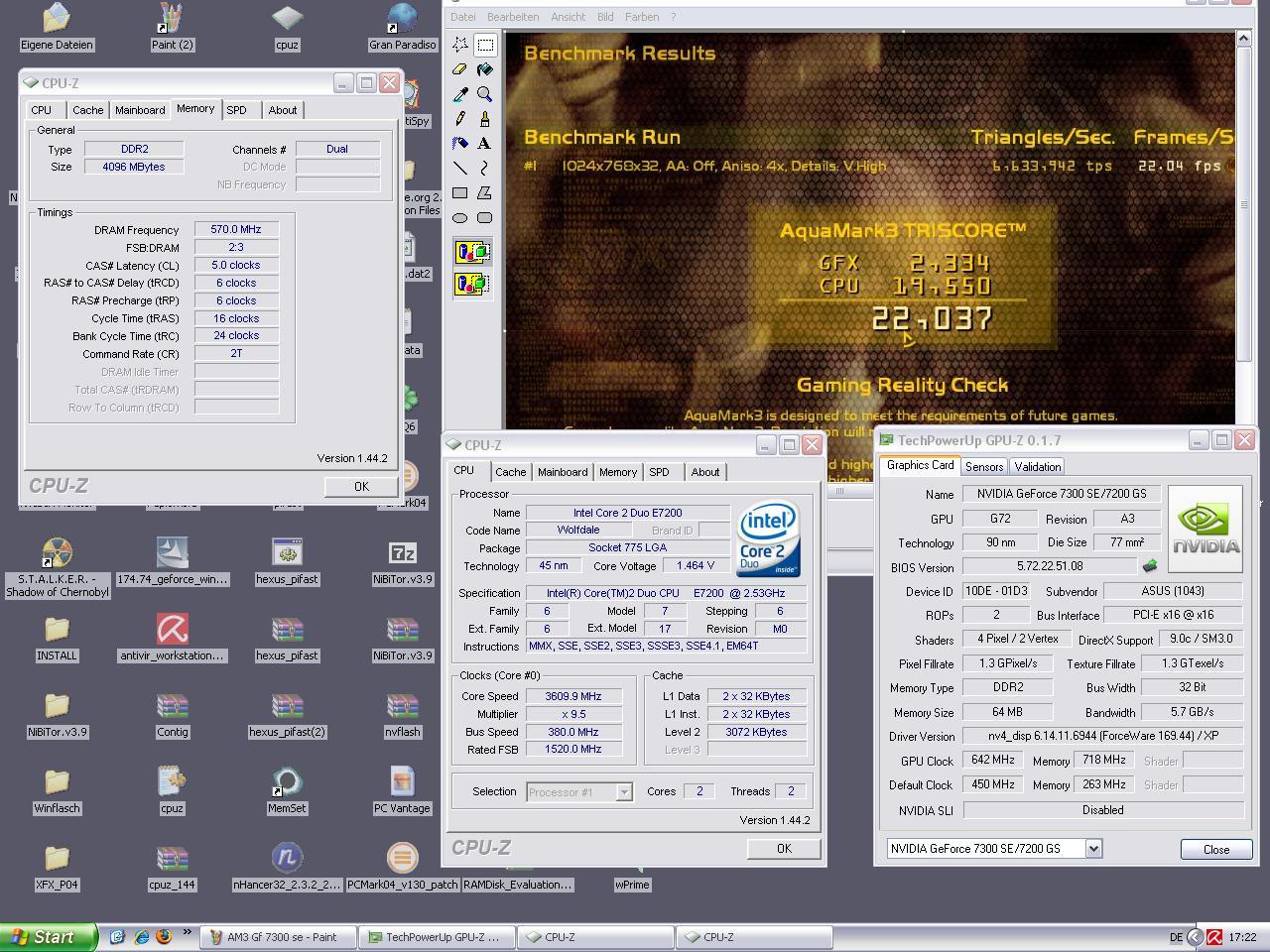
Task: Enable opaque selection mode in Paint
Action: pyautogui.click(x=472, y=252)
